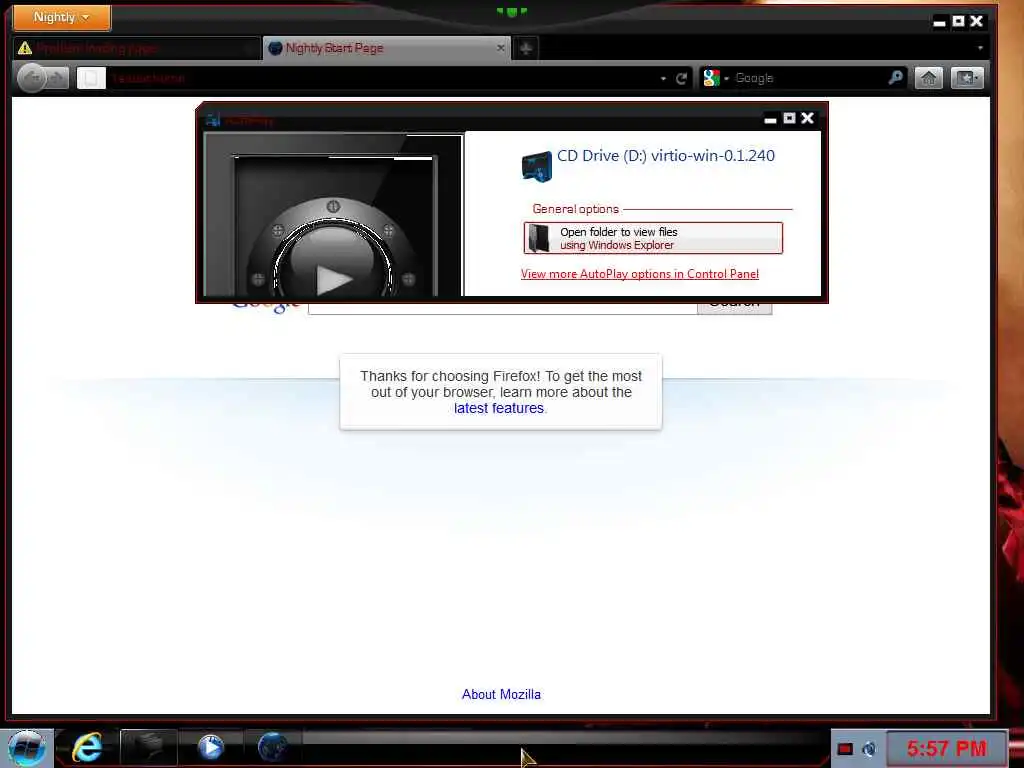Maximize the AutoPlay dialog
1024x768 pixels.
click(x=789, y=118)
